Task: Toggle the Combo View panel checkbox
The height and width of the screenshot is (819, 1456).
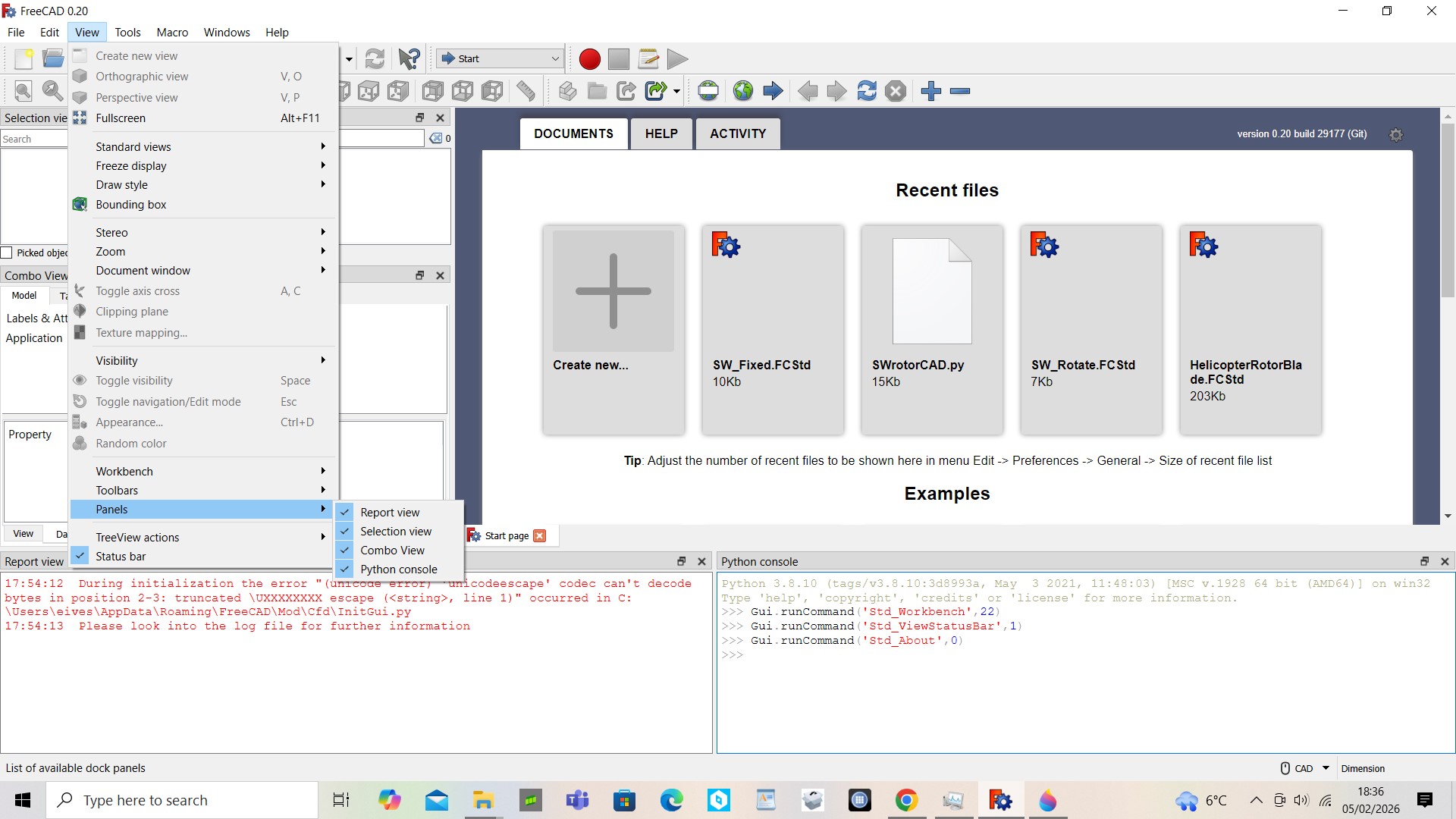Action: point(391,550)
